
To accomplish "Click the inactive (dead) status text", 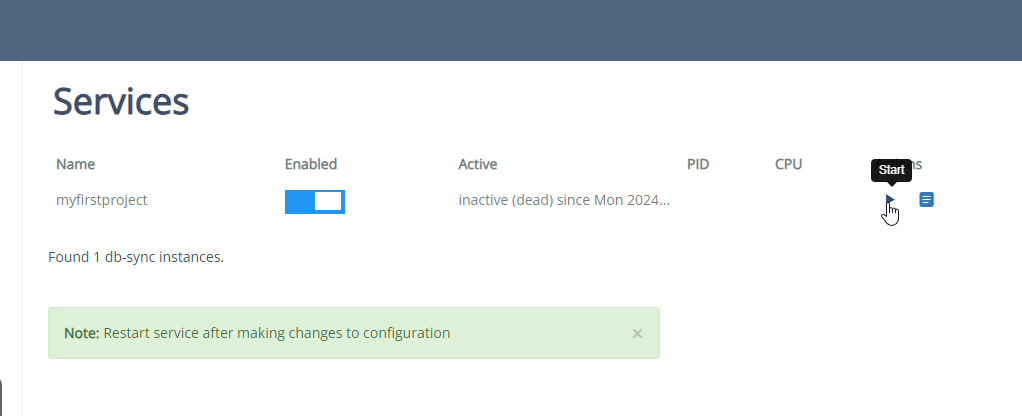I will 564,200.
